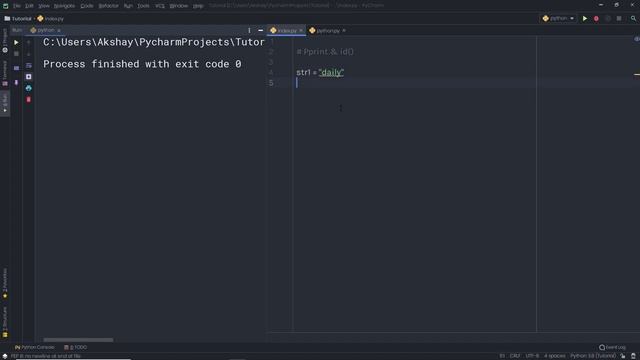The image size is (640, 360).
Task: Click the Restore Layout icon in Run panel
Action: click(16, 68)
